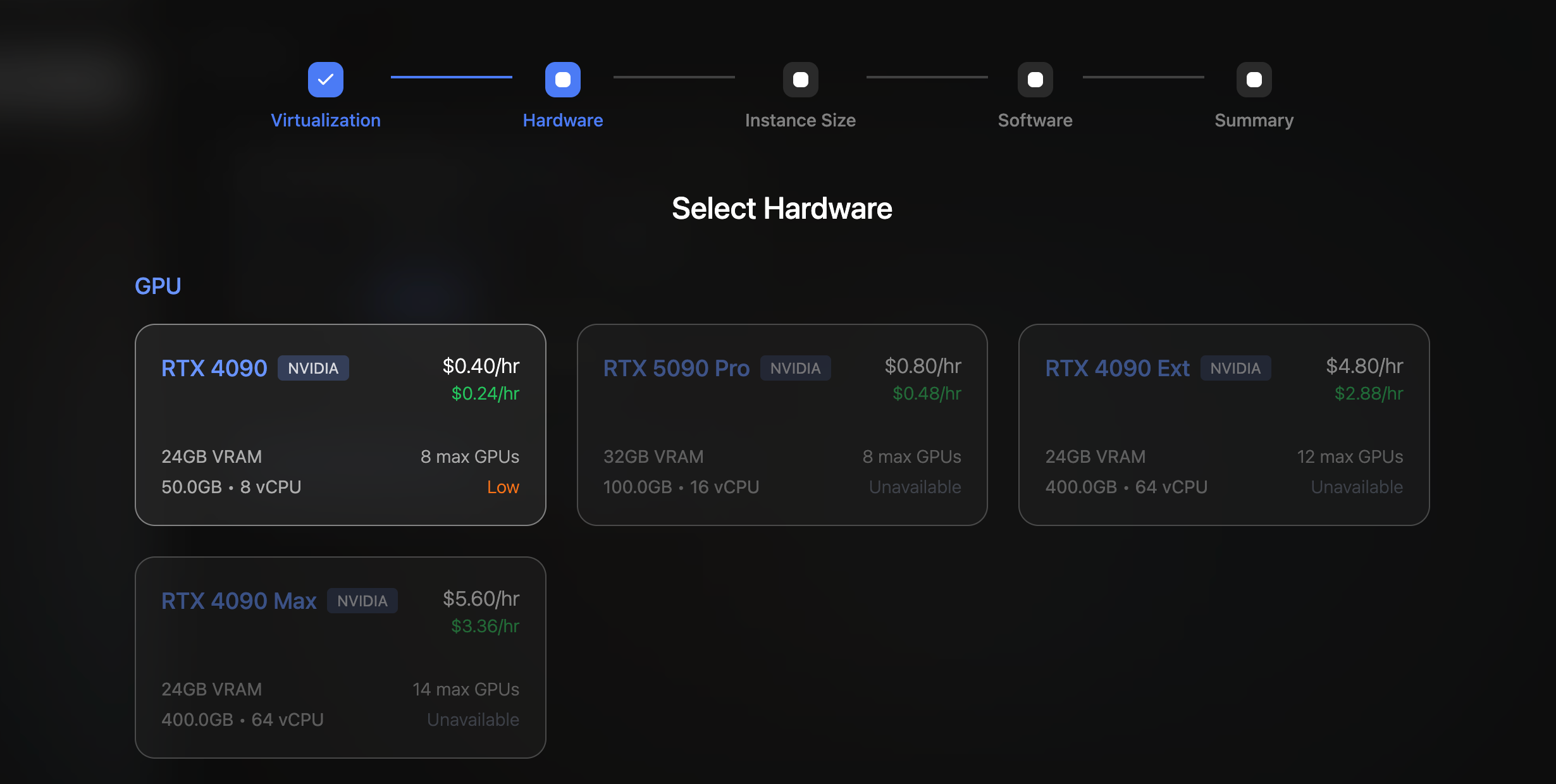The image size is (1556, 784).
Task: Click the discounted $0.24/hr price on RTX 4090
Action: [x=485, y=393]
